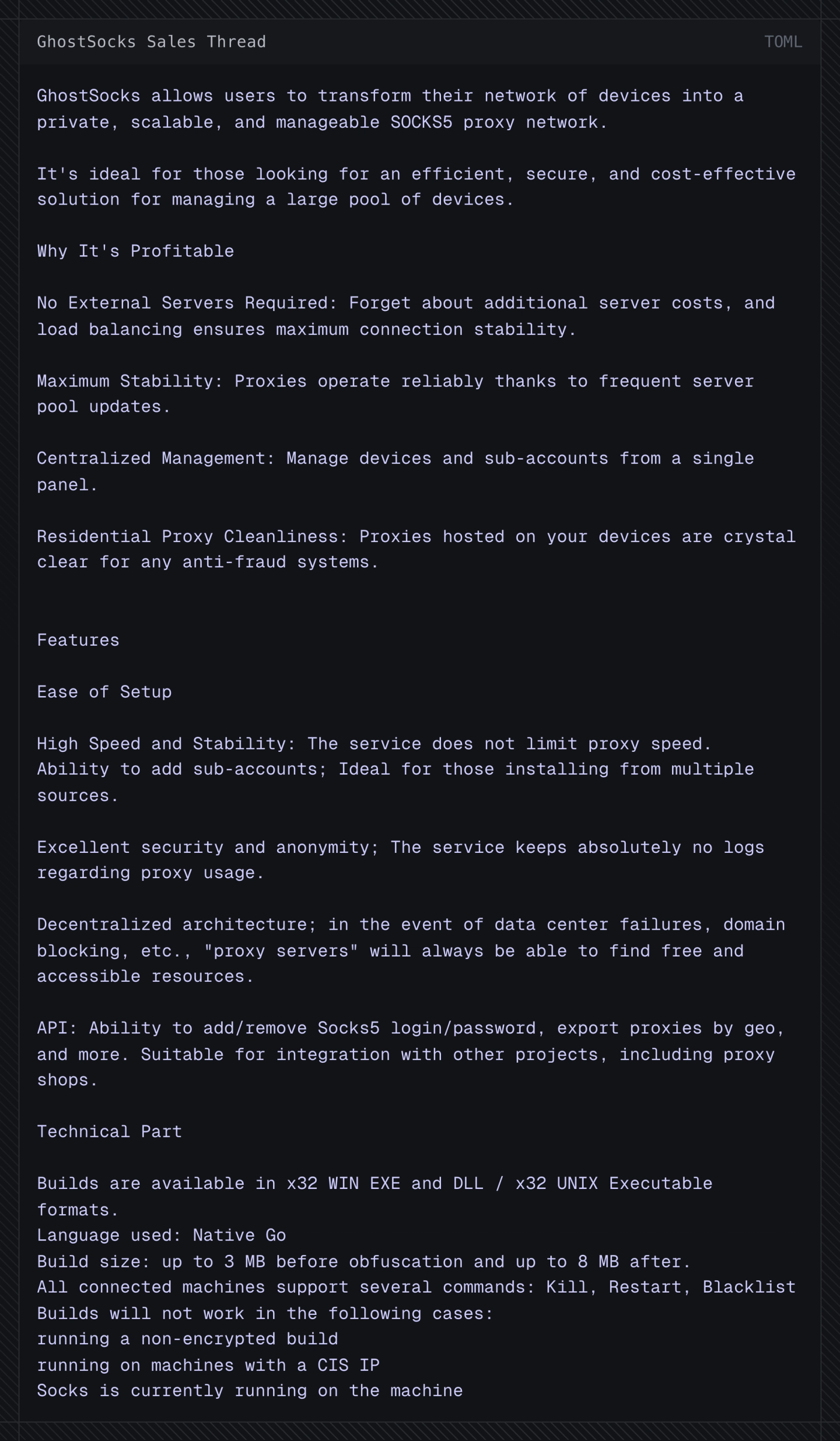Click the 'Socks is currently running' line
Image resolution: width=840 pixels, height=1441 pixels.
pyautogui.click(x=250, y=1391)
